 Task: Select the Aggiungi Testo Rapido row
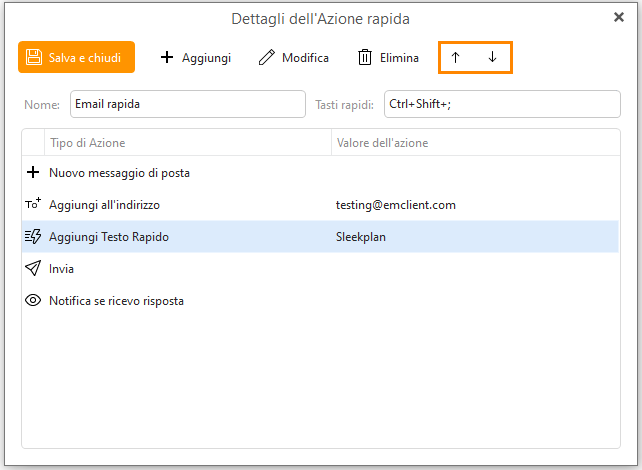[320, 237]
